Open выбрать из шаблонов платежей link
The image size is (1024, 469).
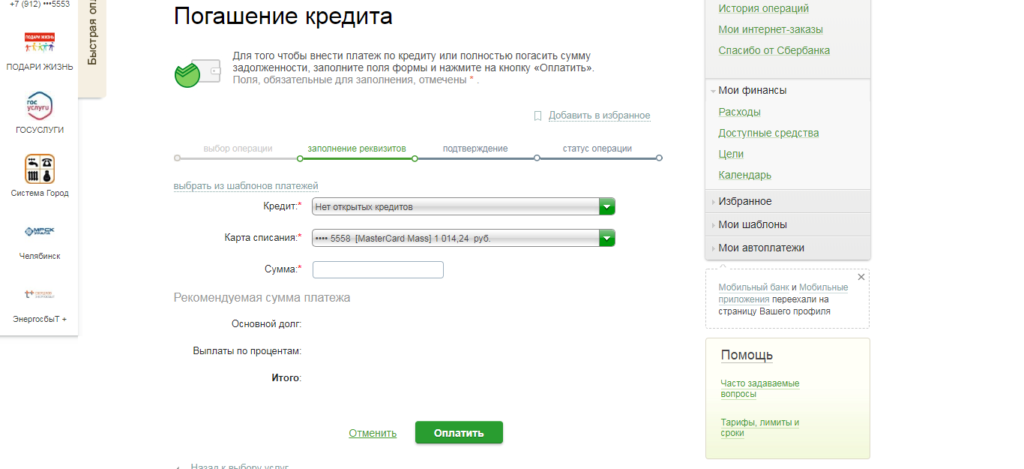pos(245,186)
